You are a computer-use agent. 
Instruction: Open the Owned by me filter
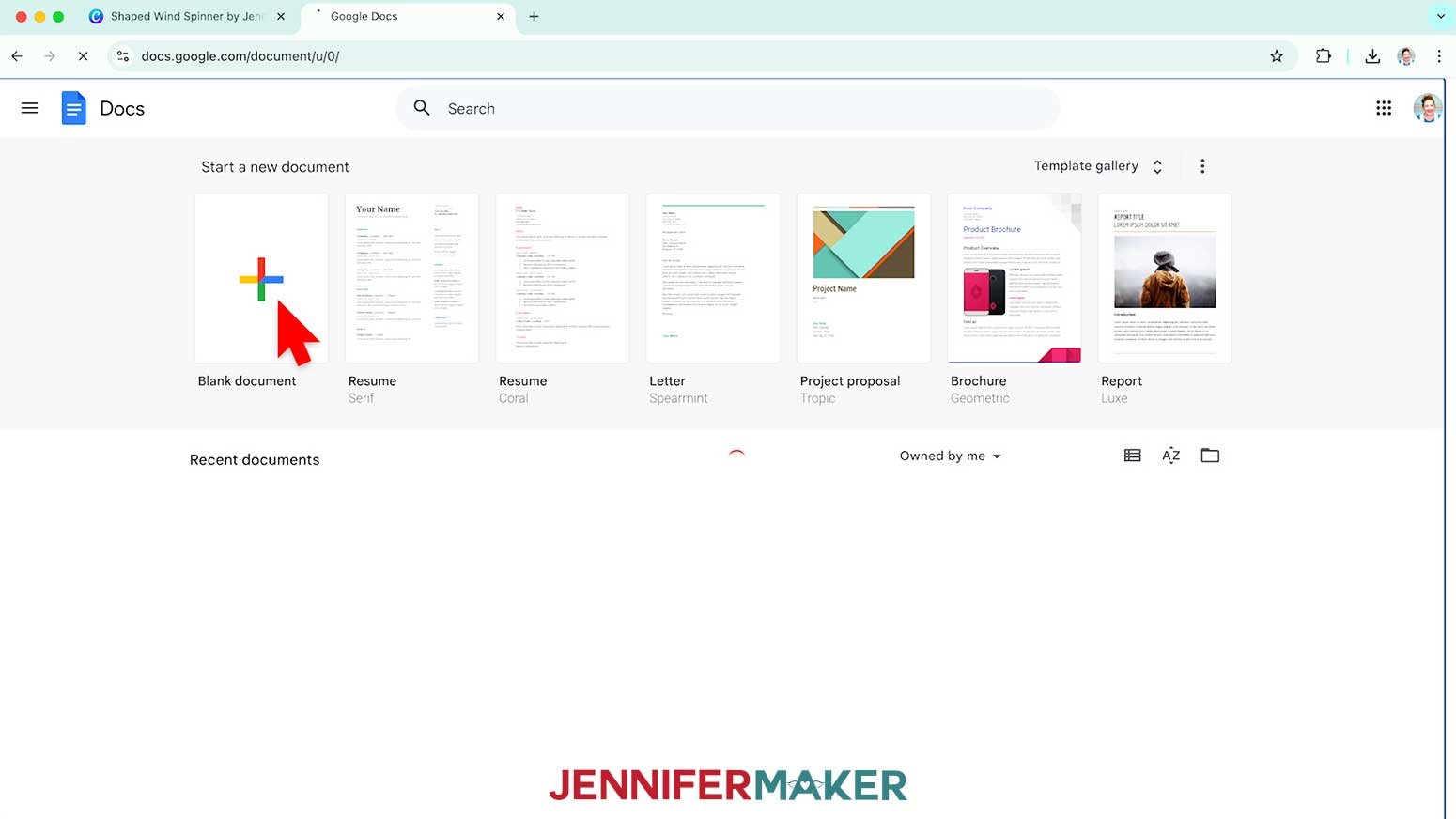pyautogui.click(x=951, y=456)
